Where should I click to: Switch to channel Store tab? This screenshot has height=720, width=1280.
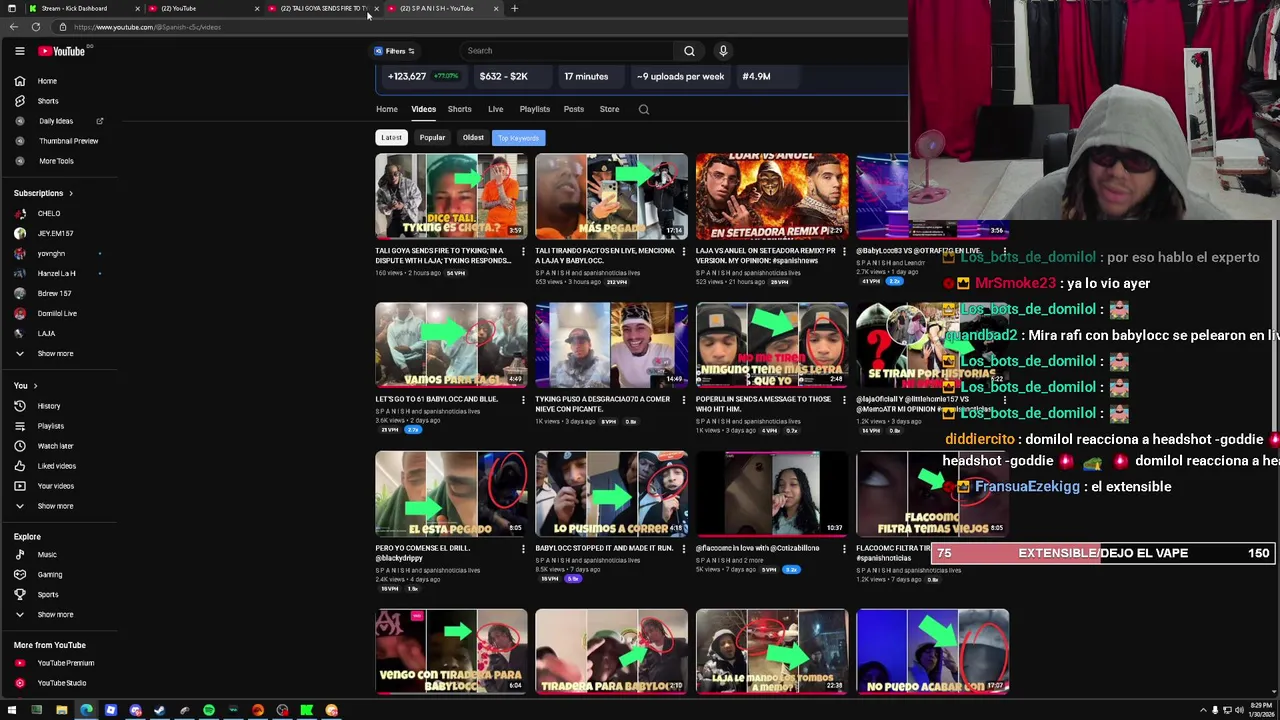tap(609, 109)
